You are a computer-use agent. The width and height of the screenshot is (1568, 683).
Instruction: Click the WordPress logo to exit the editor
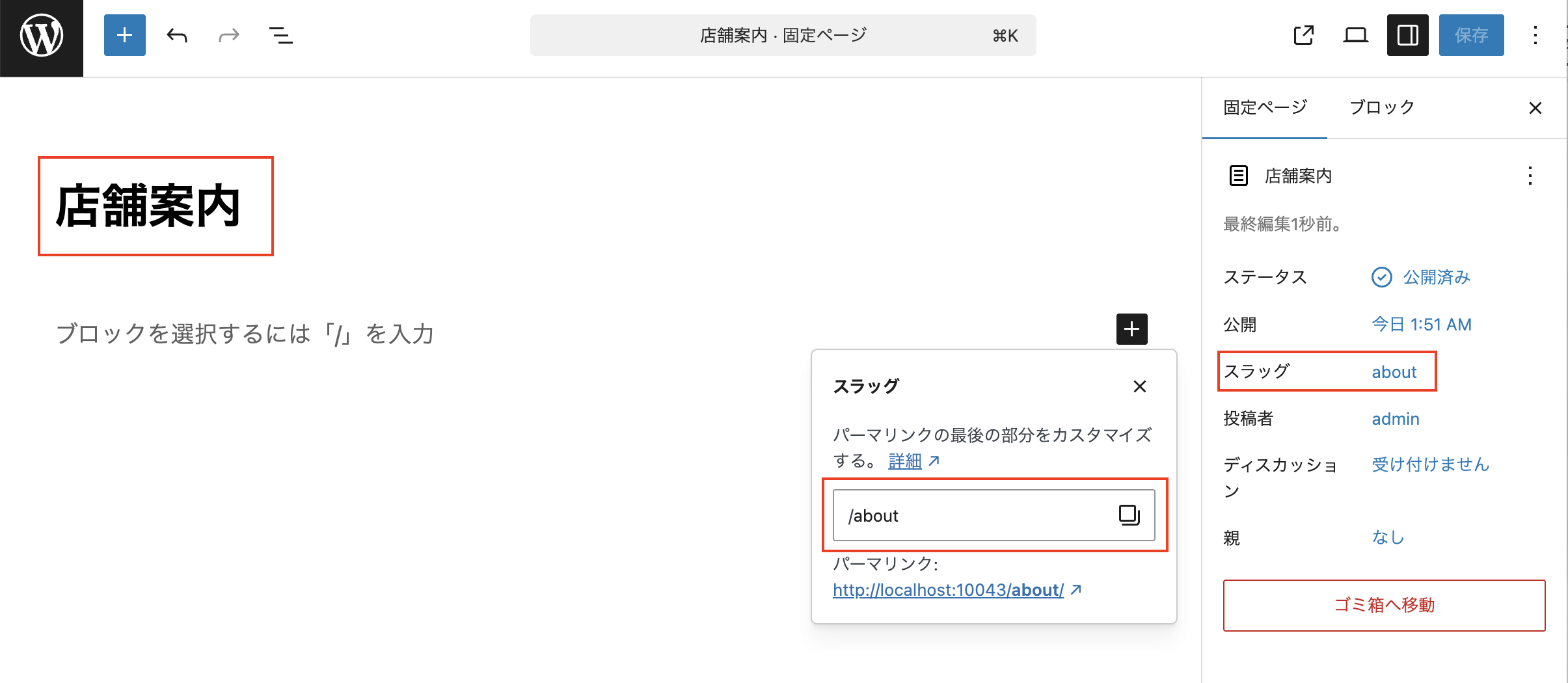click(41, 36)
